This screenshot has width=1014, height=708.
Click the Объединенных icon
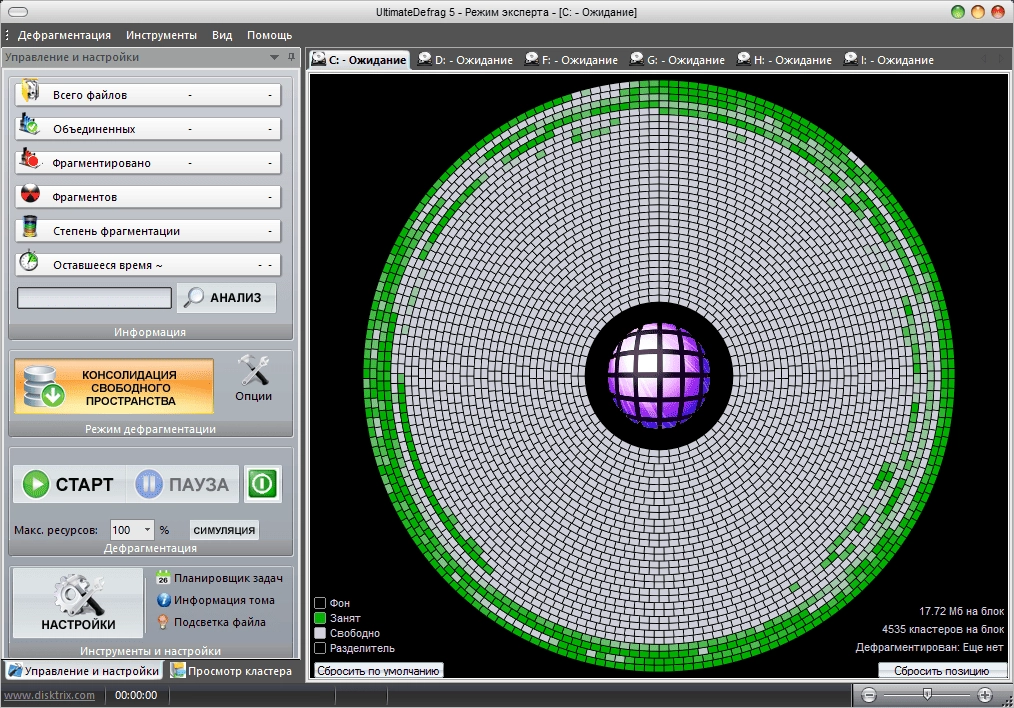pyautogui.click(x=29, y=125)
